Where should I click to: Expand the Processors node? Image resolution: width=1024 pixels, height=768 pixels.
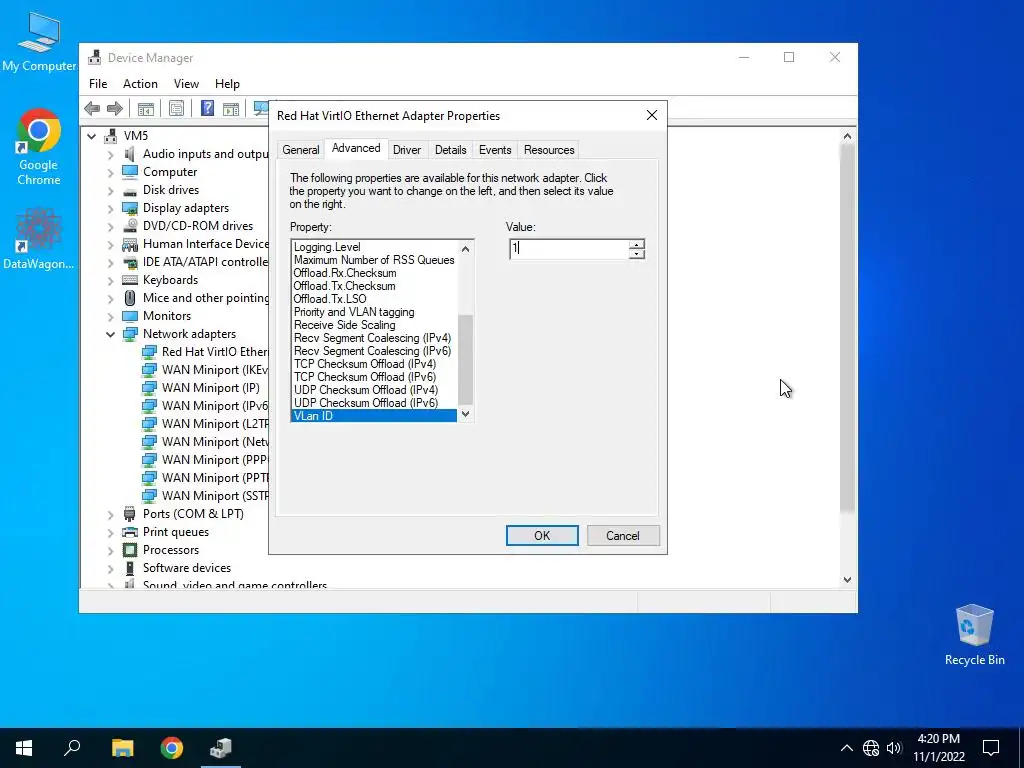[x=110, y=551]
